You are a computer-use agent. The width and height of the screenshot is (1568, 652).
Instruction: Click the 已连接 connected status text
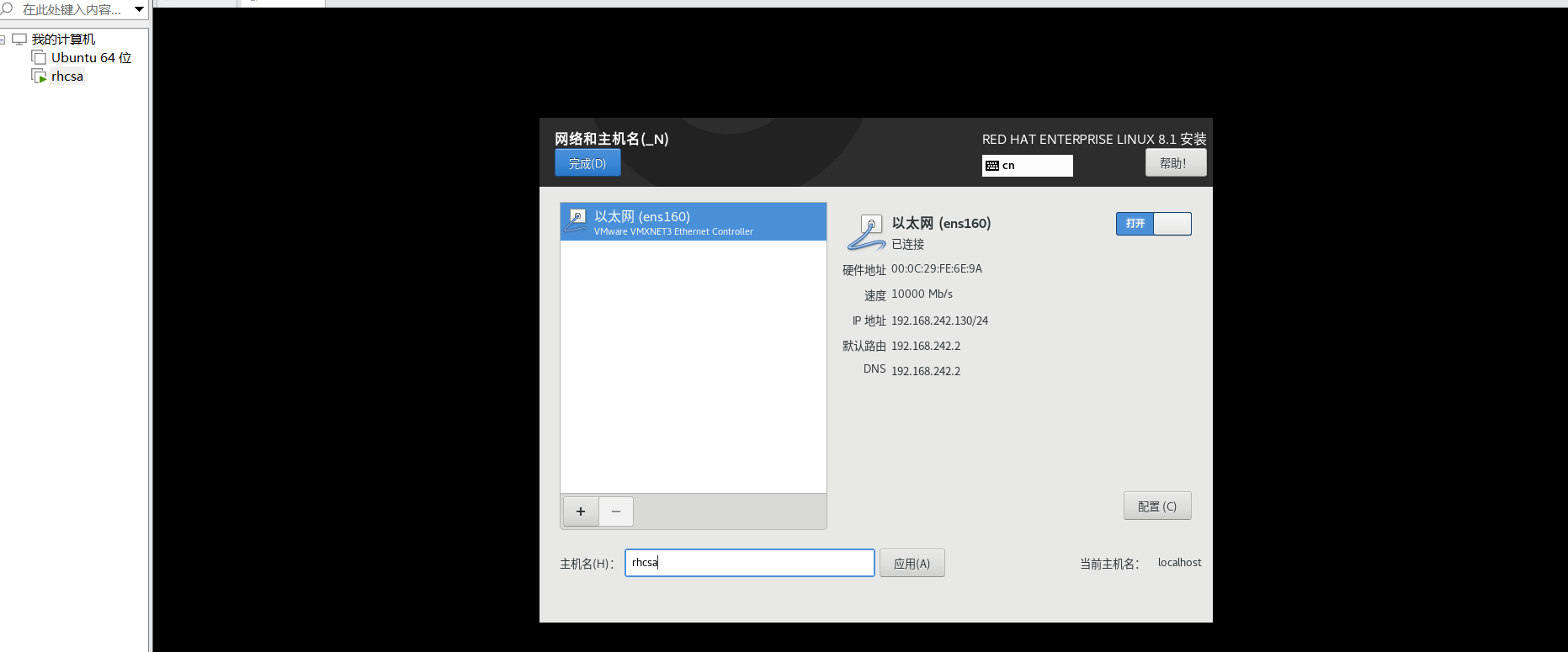908,245
